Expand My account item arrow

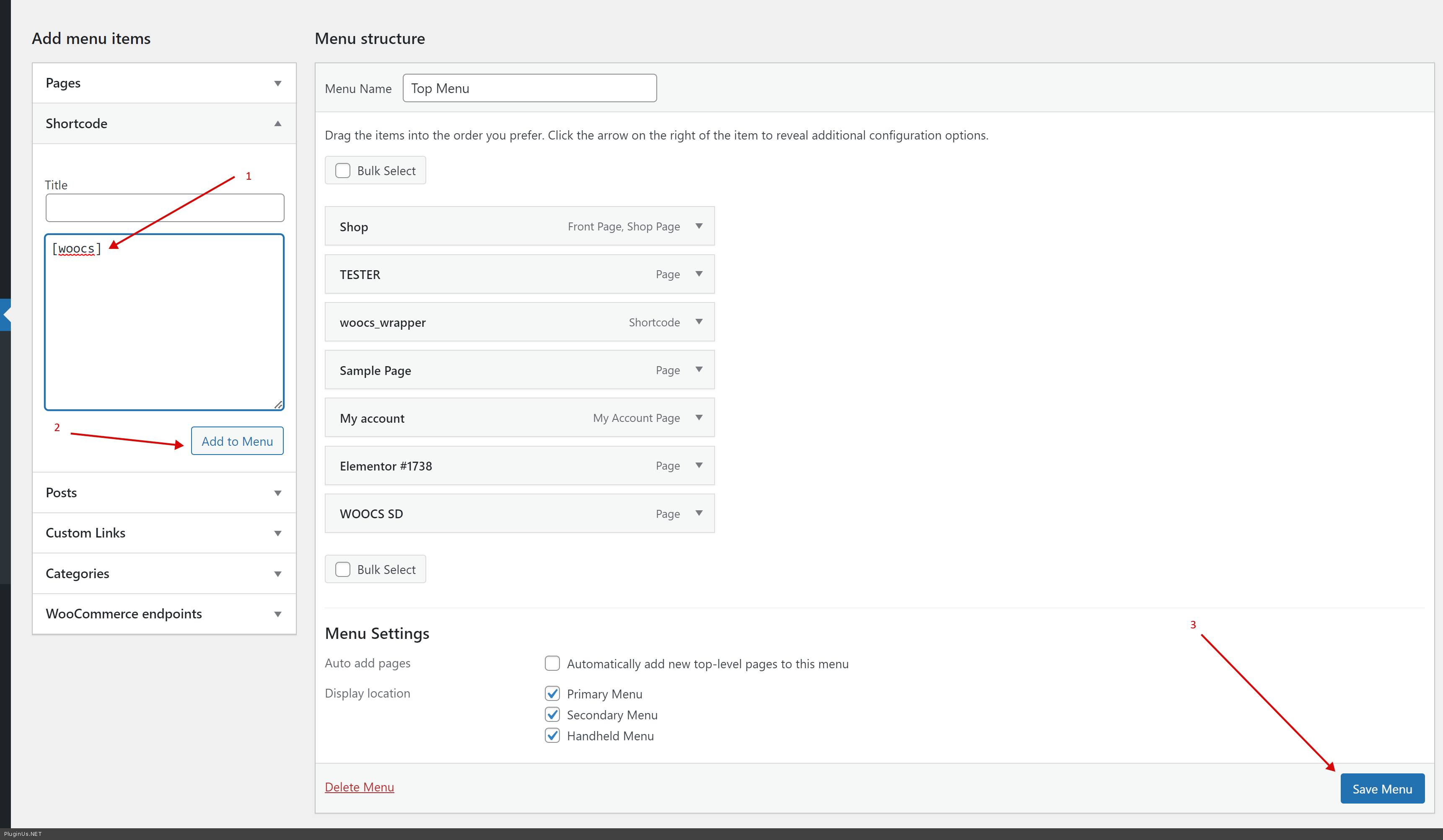tap(699, 417)
